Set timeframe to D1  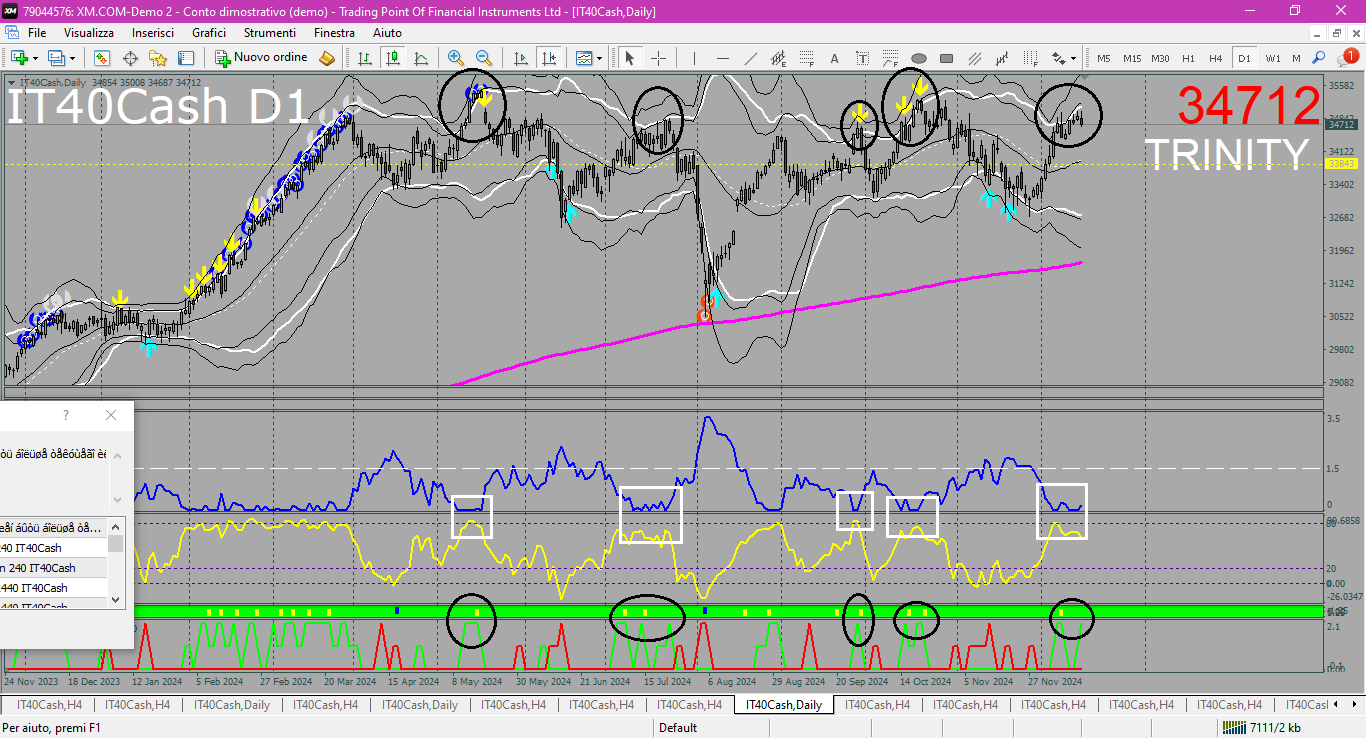(1244, 58)
